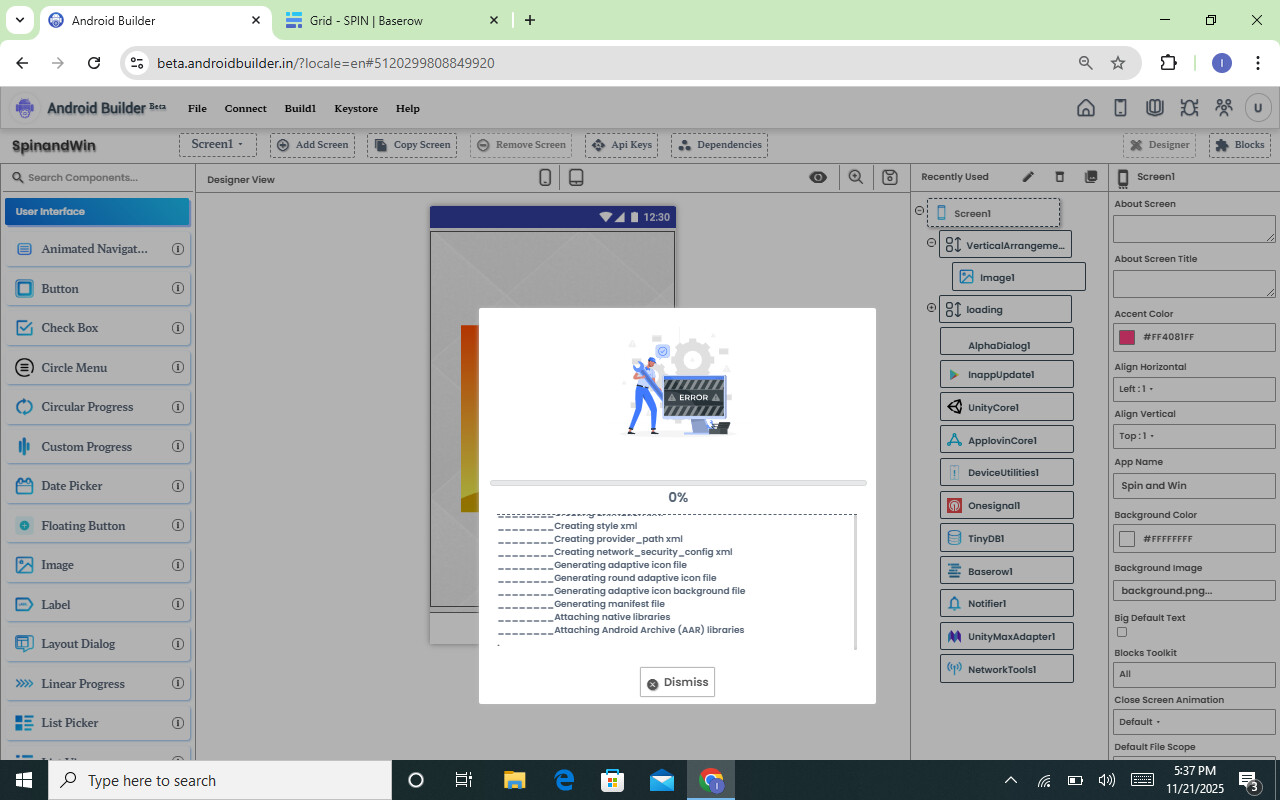Expand the loading arrangement node

point(931,308)
